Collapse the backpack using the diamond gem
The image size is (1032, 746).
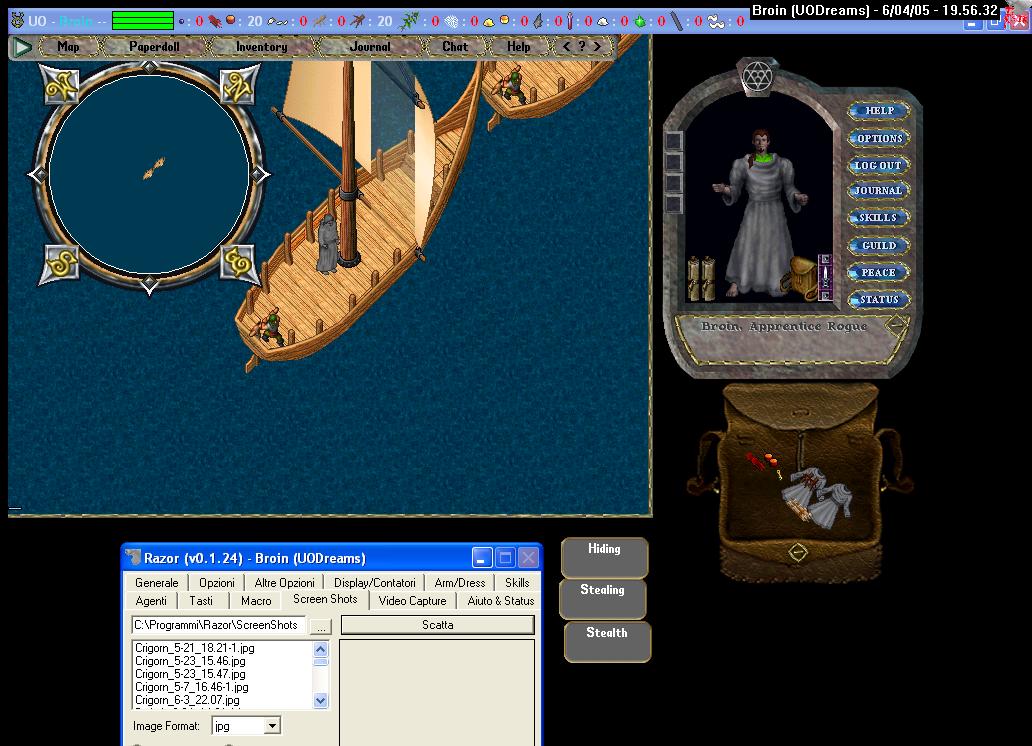797,552
